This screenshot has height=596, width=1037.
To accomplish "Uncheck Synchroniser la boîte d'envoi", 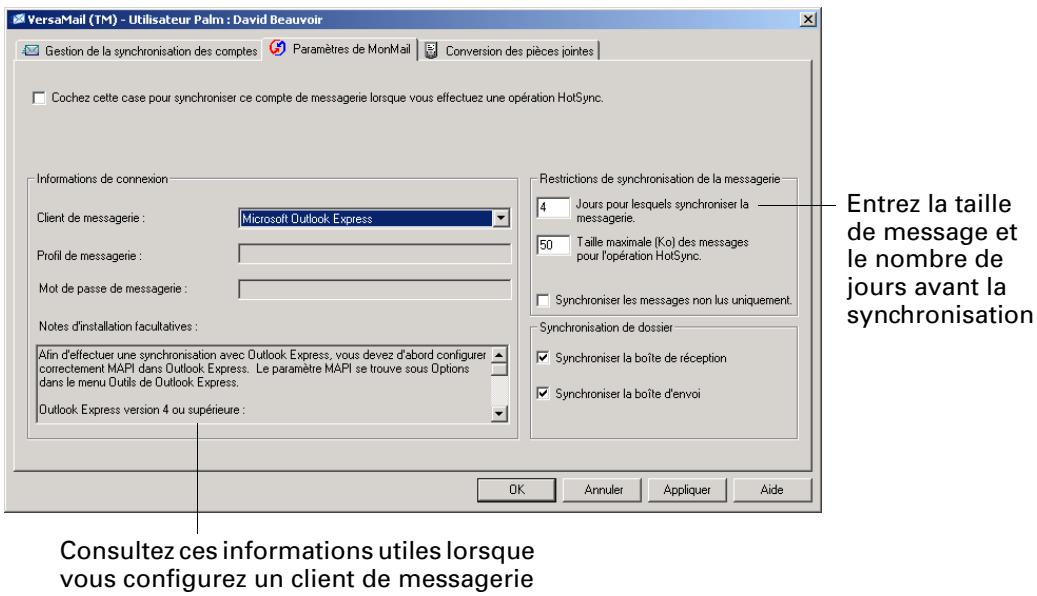I will pos(543,394).
